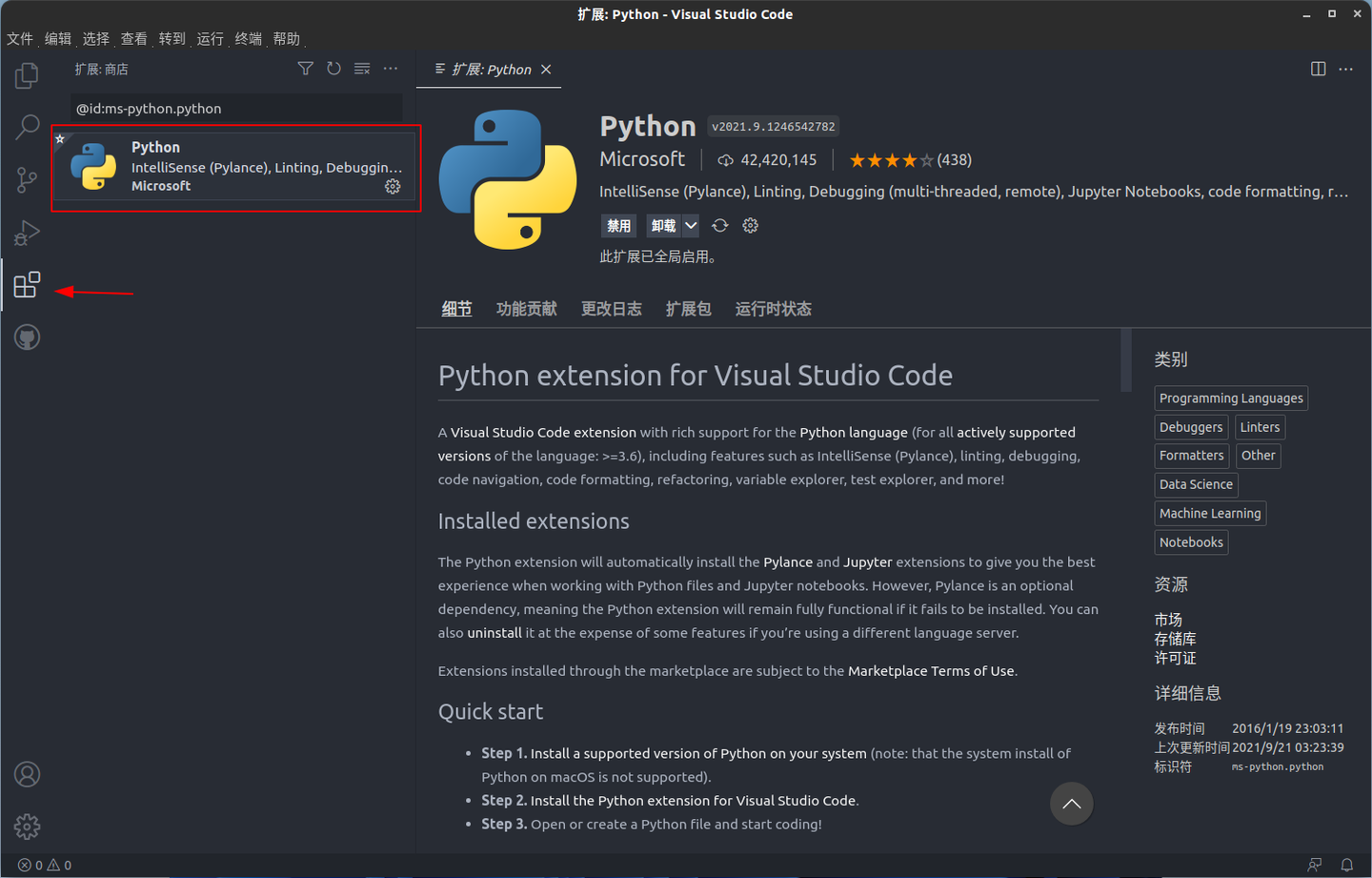This screenshot has height=878, width=1372.
Task: Open the editor more actions menu
Action: (x=1346, y=69)
